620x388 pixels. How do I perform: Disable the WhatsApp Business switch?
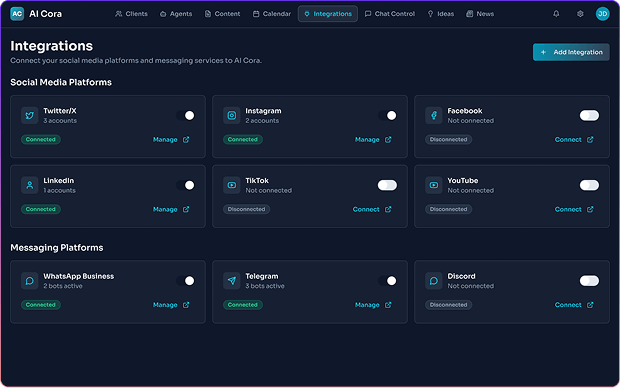pyautogui.click(x=185, y=281)
